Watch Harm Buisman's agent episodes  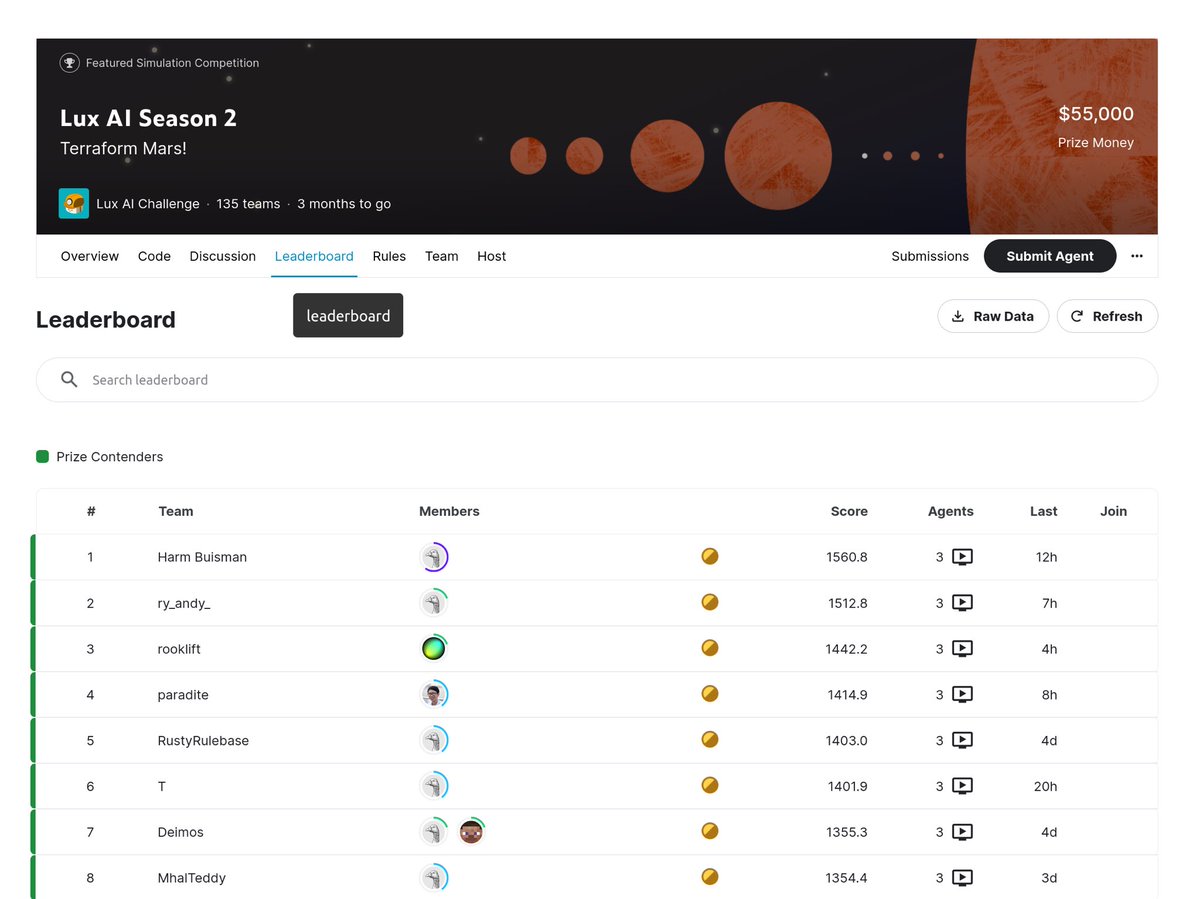(x=962, y=557)
